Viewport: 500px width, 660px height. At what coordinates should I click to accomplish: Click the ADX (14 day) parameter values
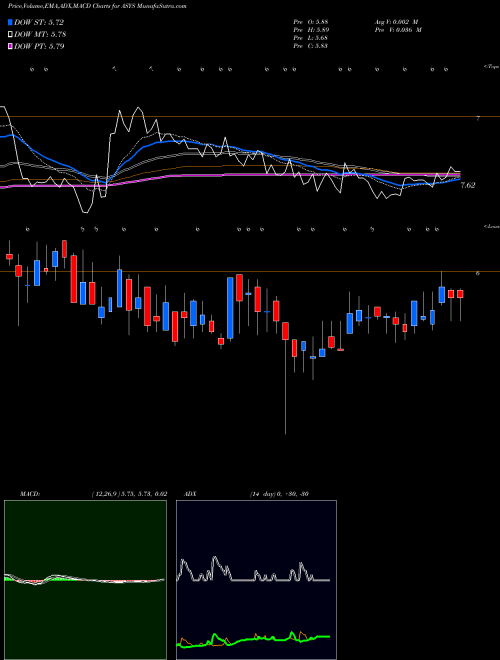coord(279,494)
